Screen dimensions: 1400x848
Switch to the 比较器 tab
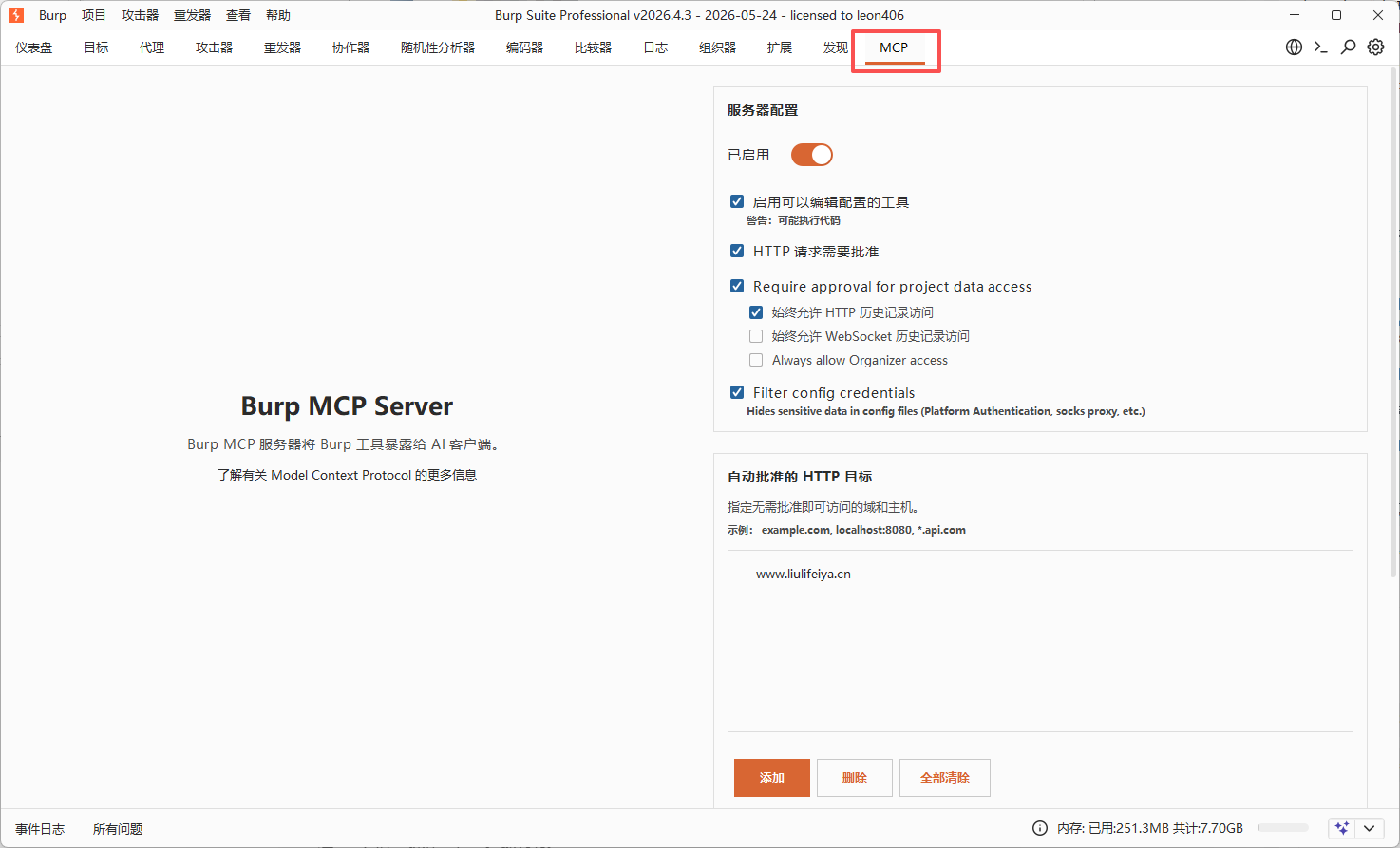click(594, 47)
